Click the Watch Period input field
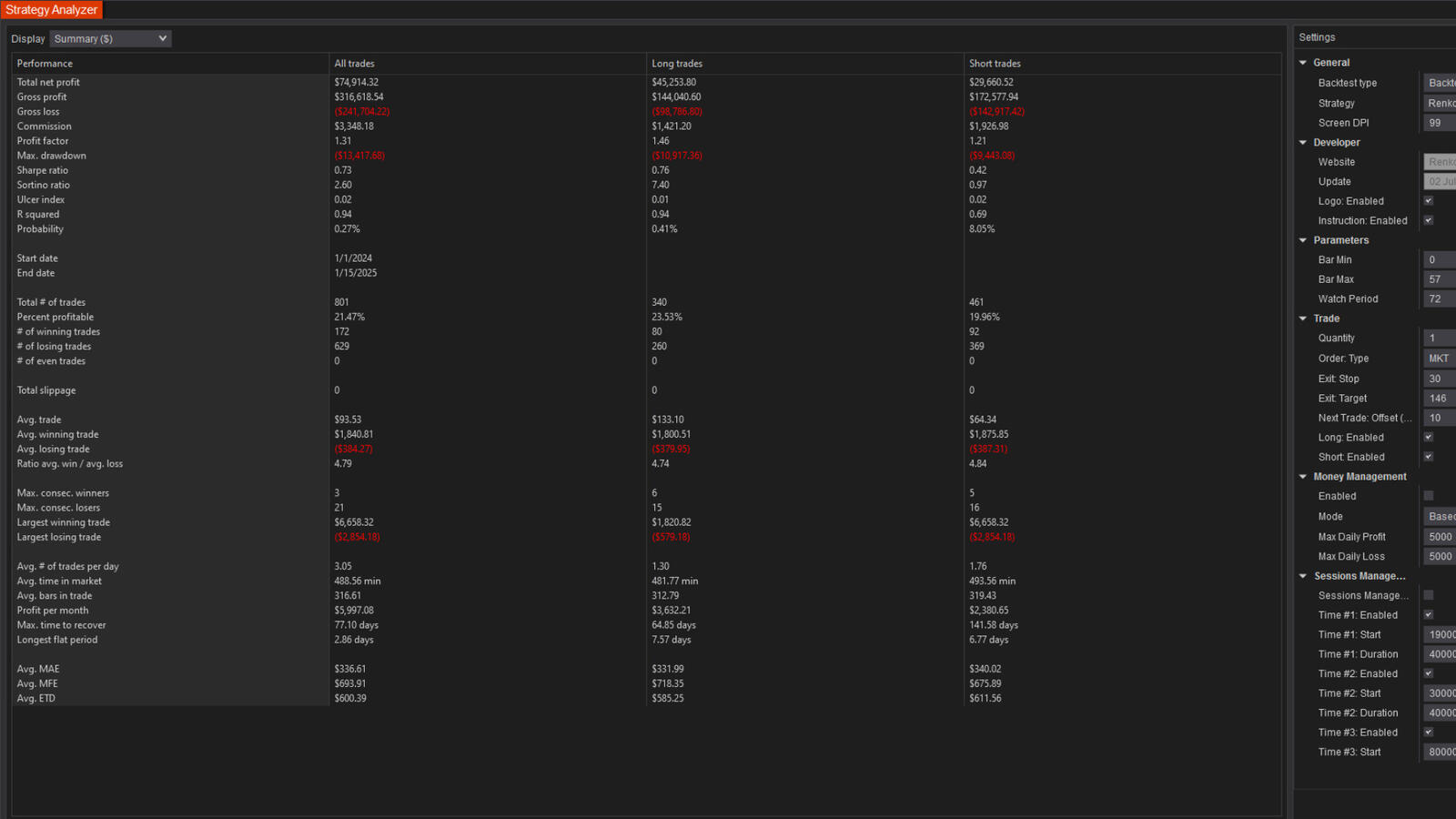The image size is (1456, 819). 1439,298
